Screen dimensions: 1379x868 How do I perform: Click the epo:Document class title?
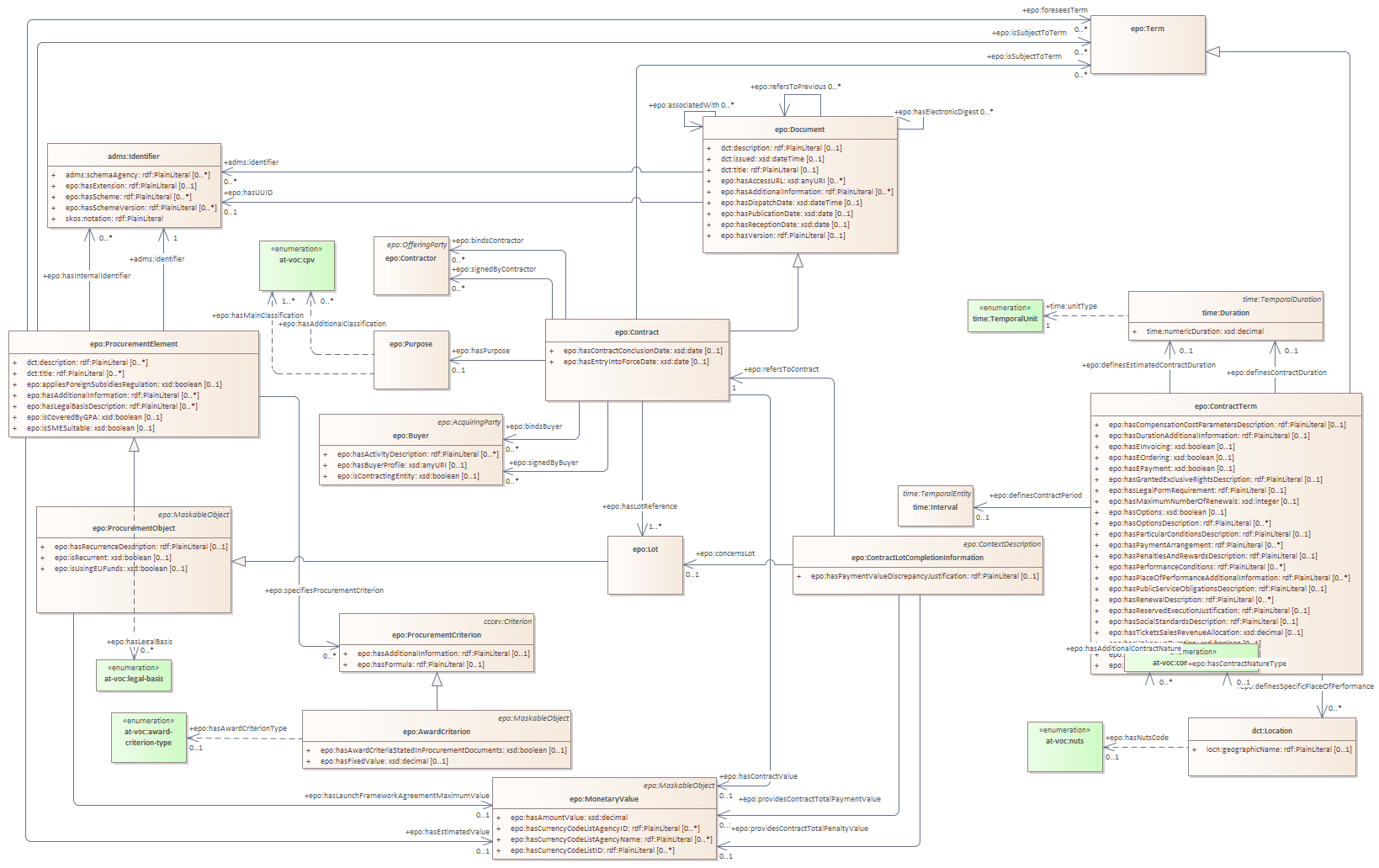coord(799,130)
